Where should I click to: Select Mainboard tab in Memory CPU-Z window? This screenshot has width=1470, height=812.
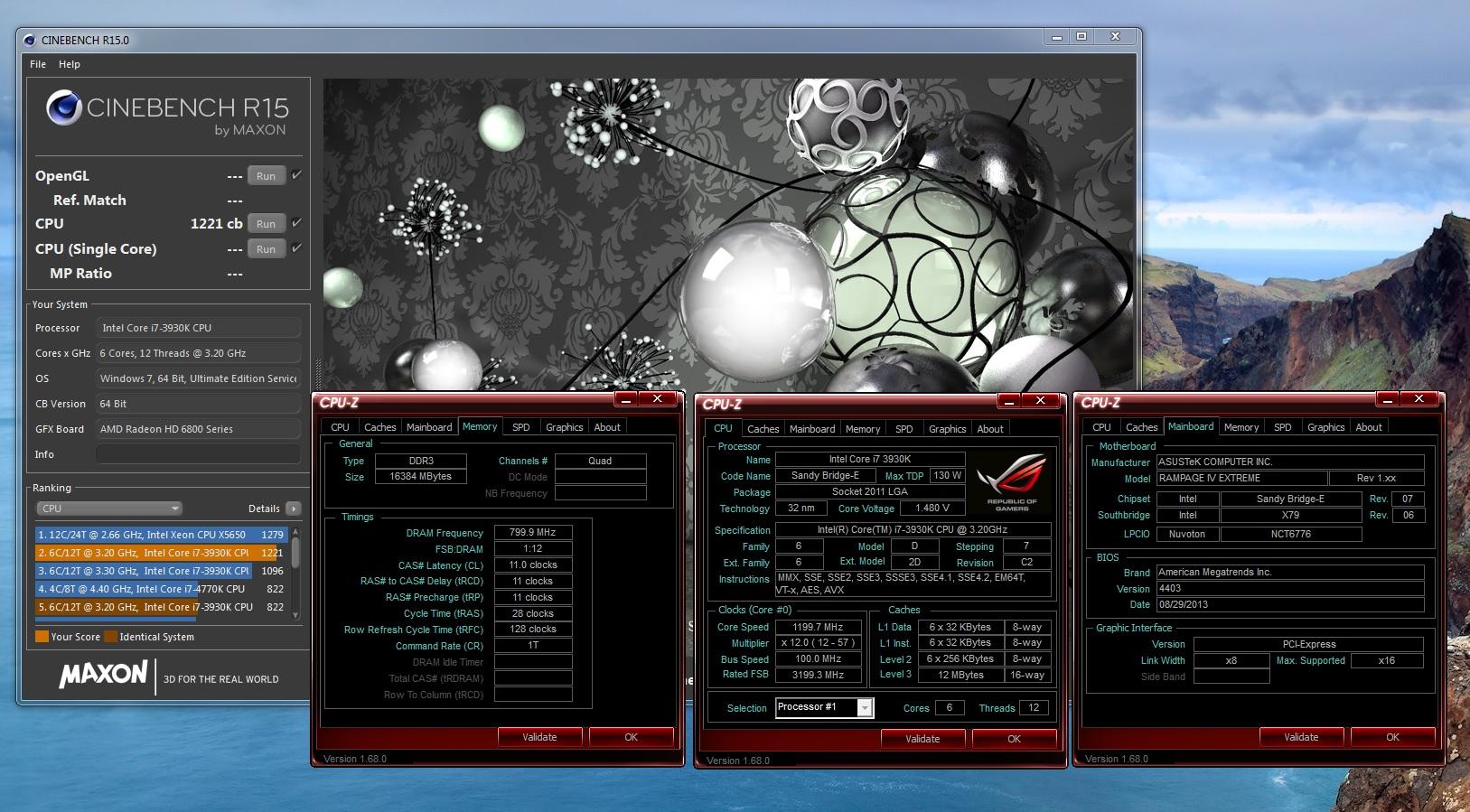tap(429, 427)
